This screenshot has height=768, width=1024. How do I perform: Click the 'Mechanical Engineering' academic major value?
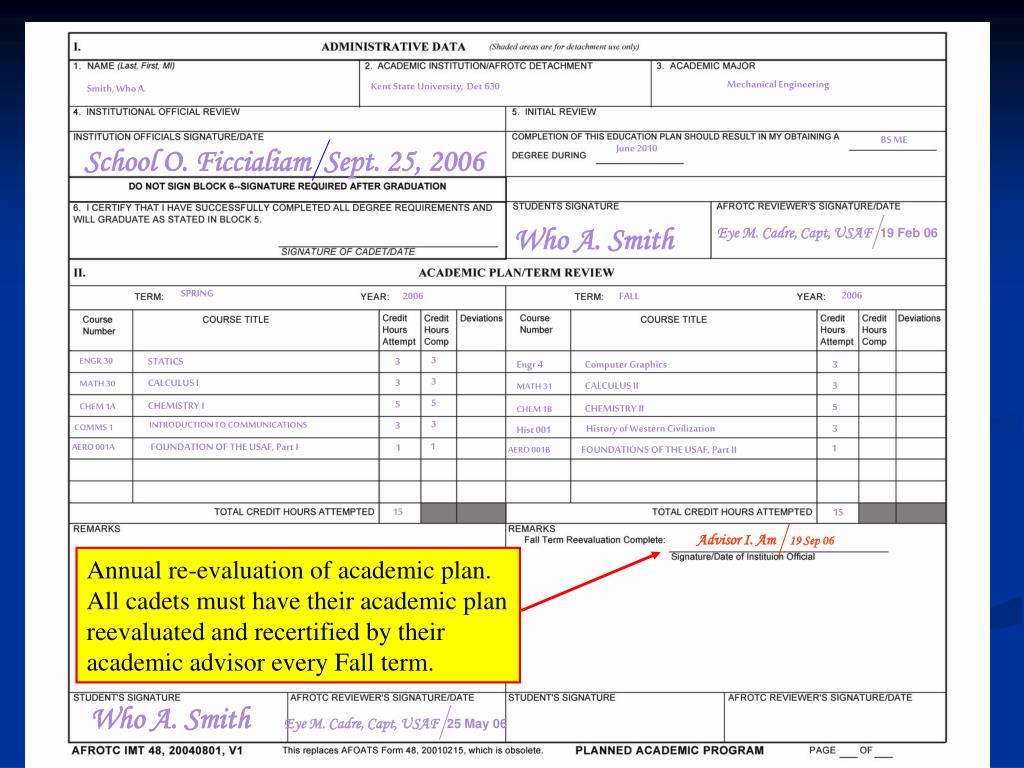(778, 84)
